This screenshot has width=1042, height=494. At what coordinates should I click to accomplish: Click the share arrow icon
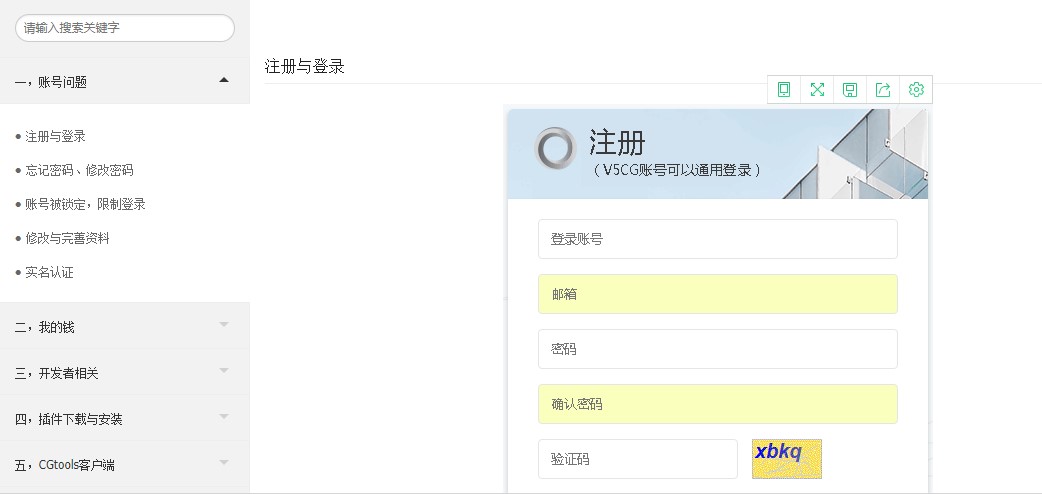883,90
